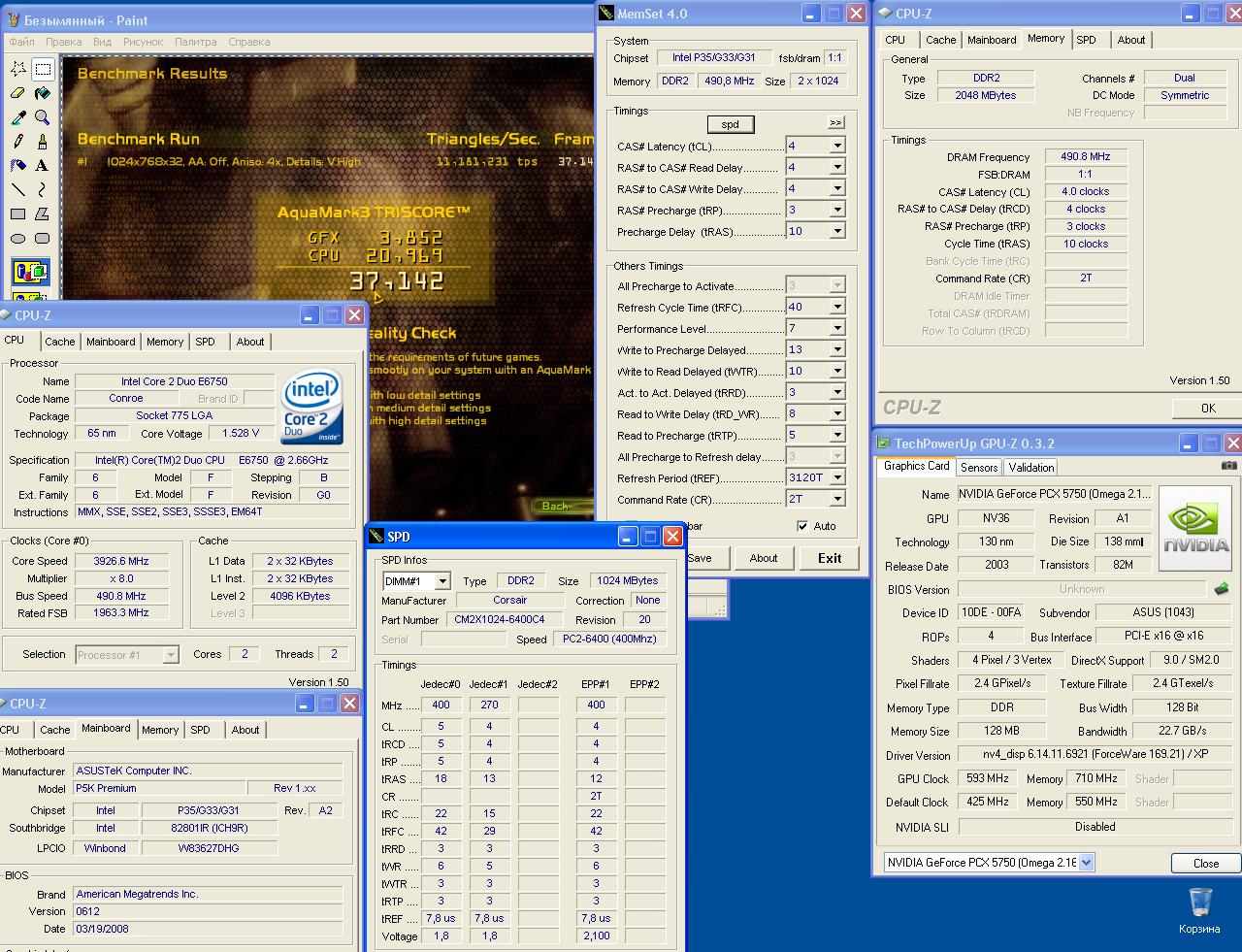
Task: Click the Driver Version field in GPU-Z
Action: (x=1095, y=754)
